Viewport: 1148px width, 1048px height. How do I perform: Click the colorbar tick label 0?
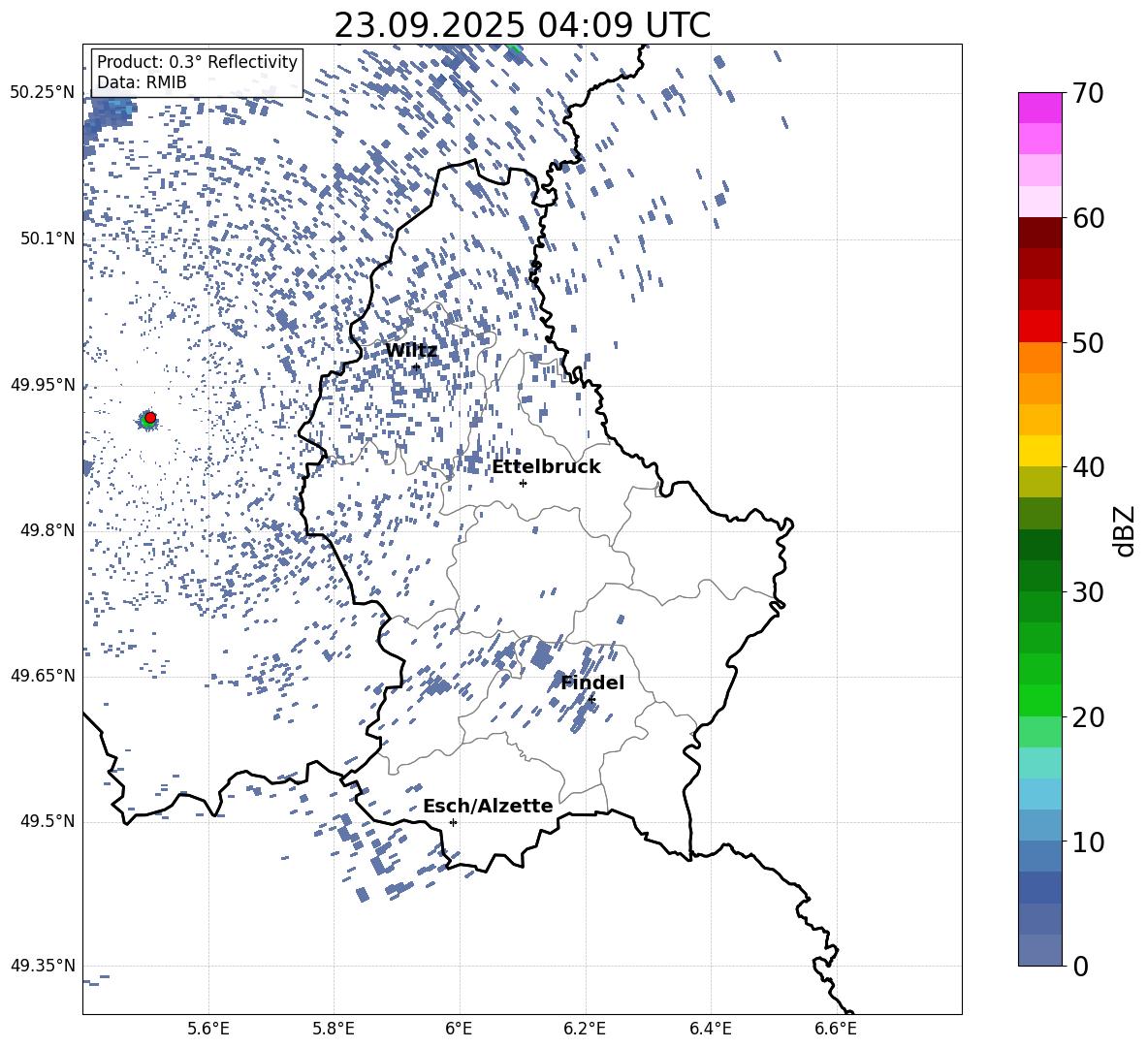(1081, 966)
